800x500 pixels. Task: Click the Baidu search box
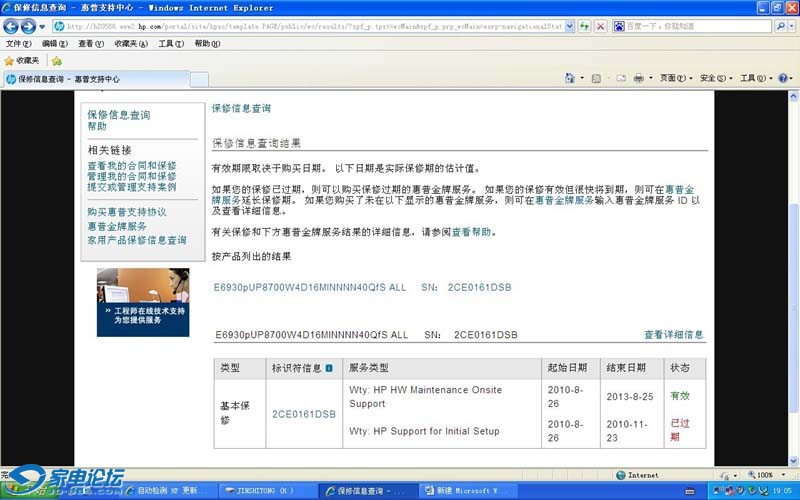(x=692, y=26)
